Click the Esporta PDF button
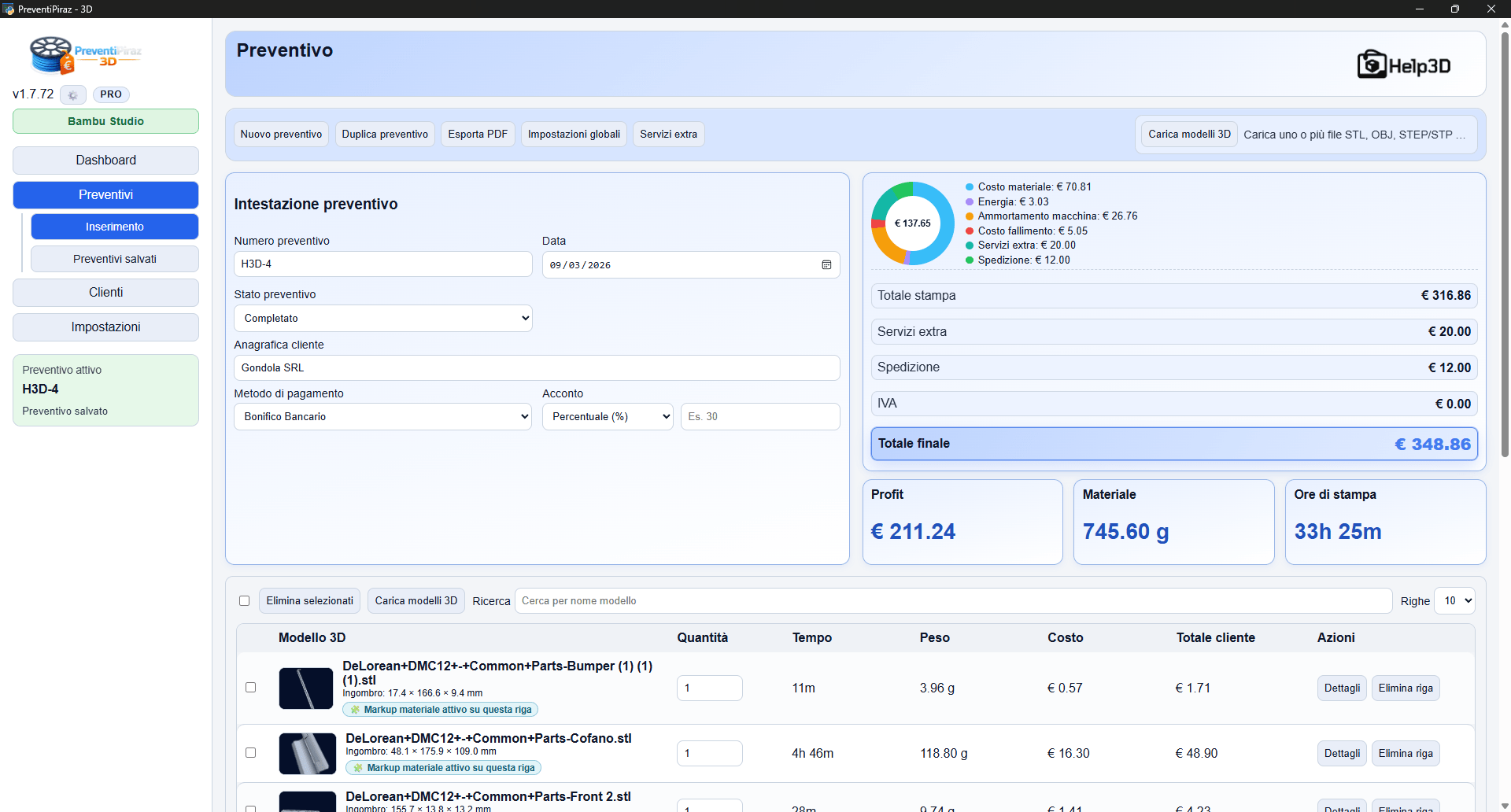 (478, 135)
